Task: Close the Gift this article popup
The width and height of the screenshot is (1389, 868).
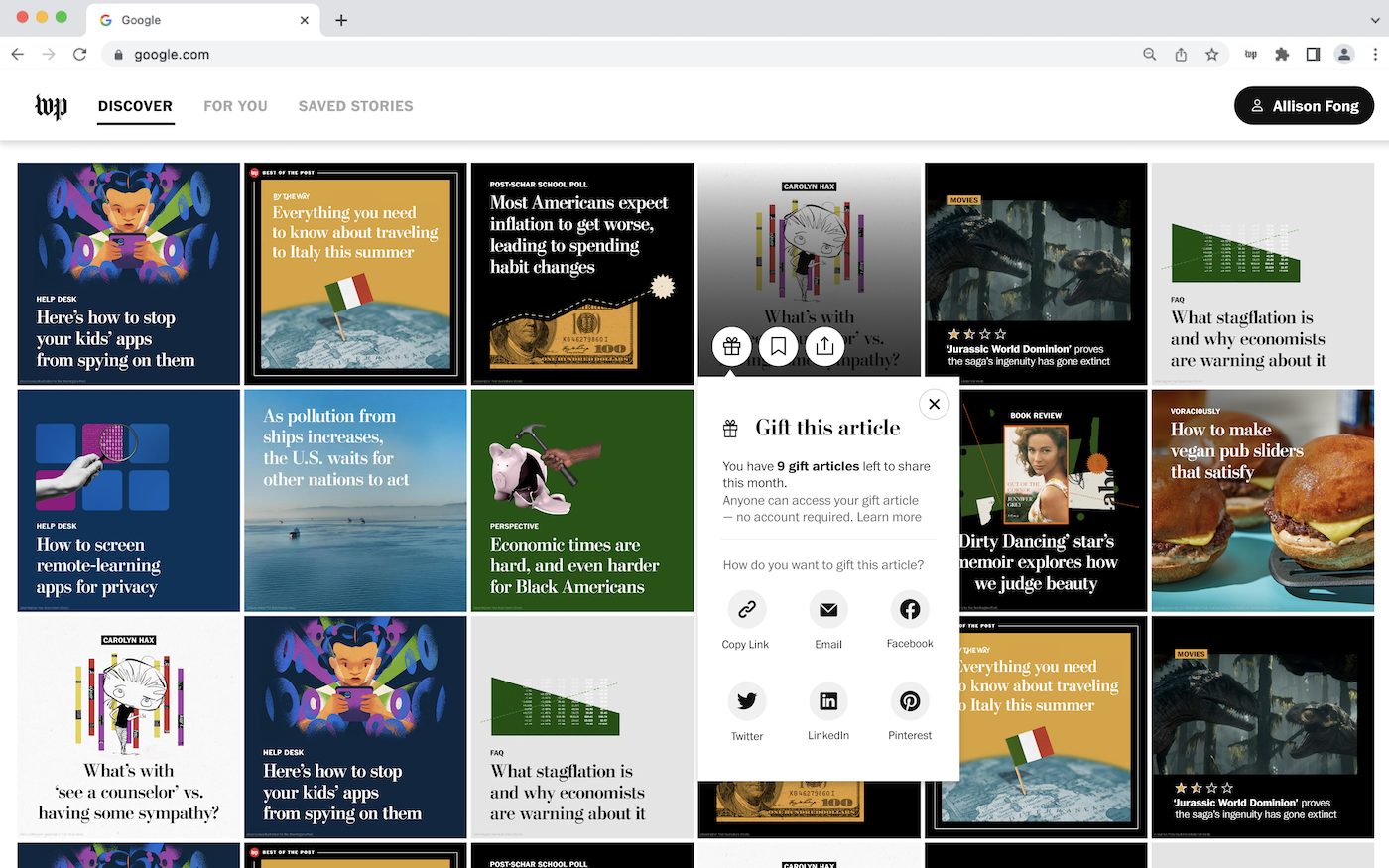Action: (x=934, y=404)
